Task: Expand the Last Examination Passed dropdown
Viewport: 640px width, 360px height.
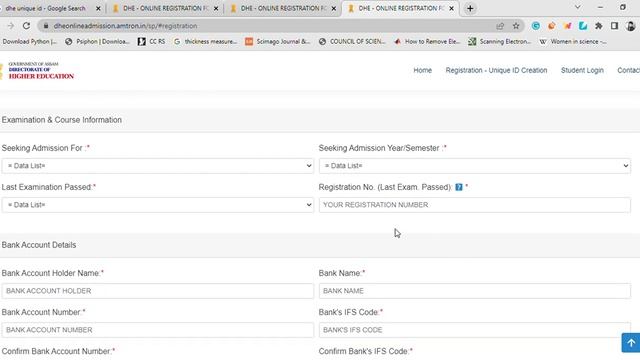Action: (158, 204)
